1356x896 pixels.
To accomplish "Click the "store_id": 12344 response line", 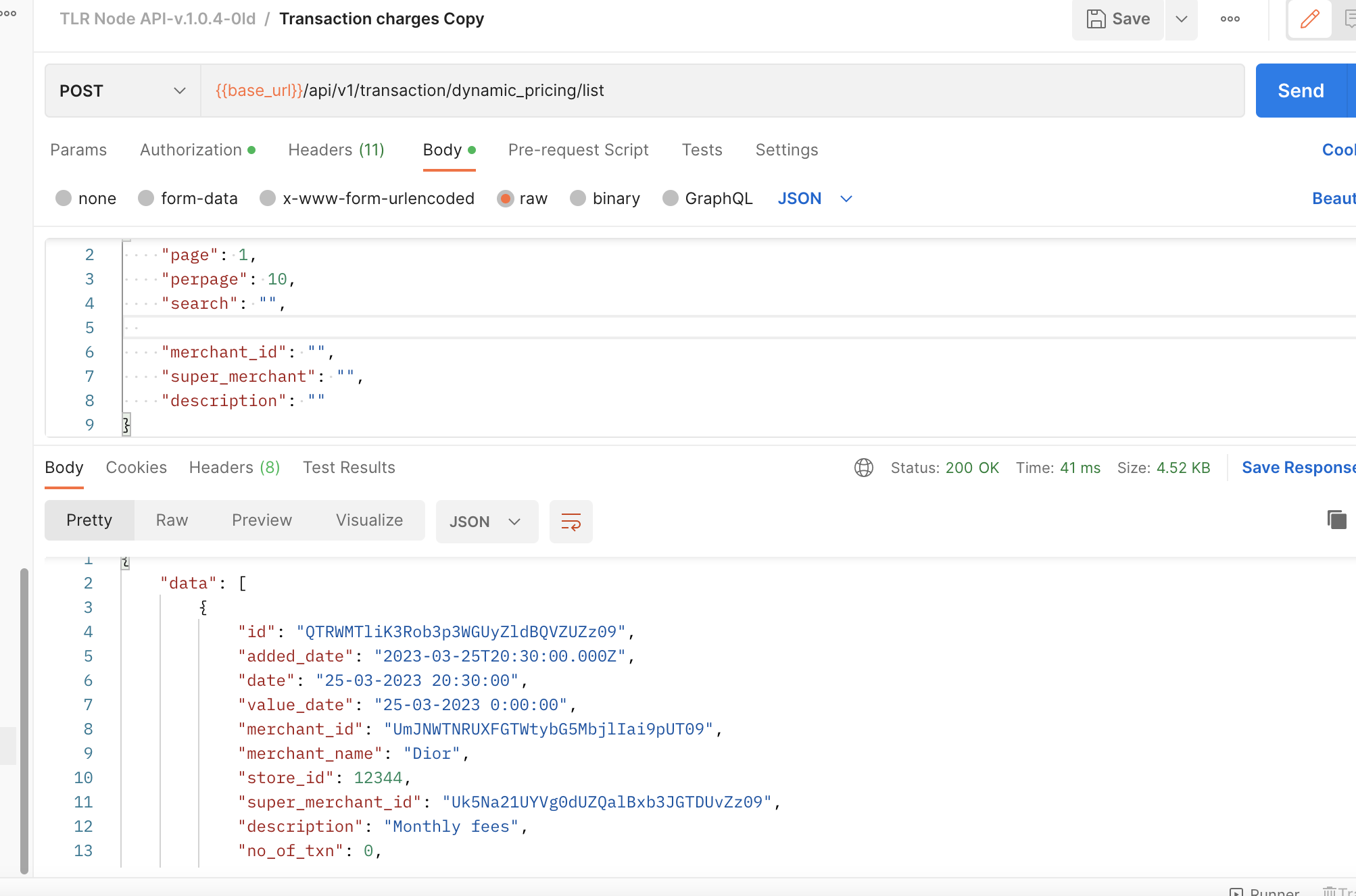I will pos(324,778).
